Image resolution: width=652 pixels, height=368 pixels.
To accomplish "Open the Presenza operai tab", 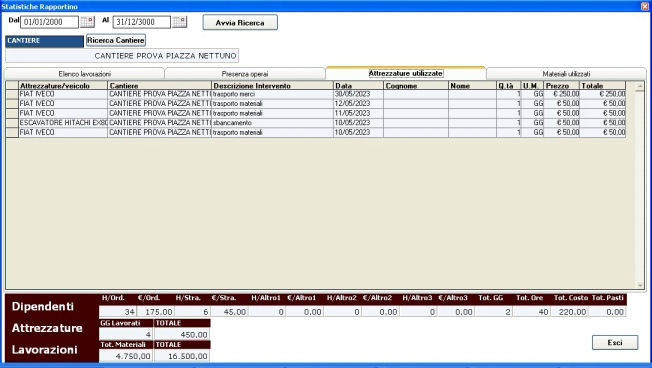I will pyautogui.click(x=245, y=74).
